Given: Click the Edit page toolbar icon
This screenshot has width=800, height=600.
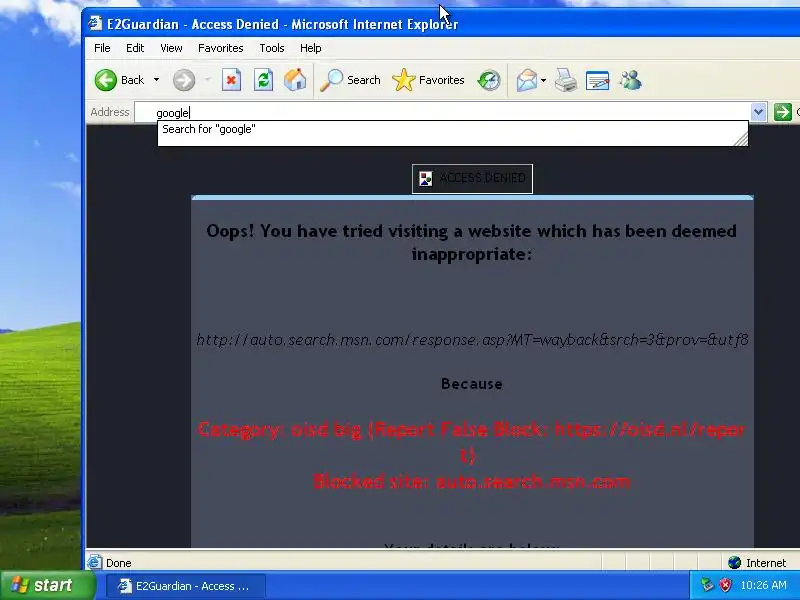Looking at the screenshot, I should pos(597,80).
